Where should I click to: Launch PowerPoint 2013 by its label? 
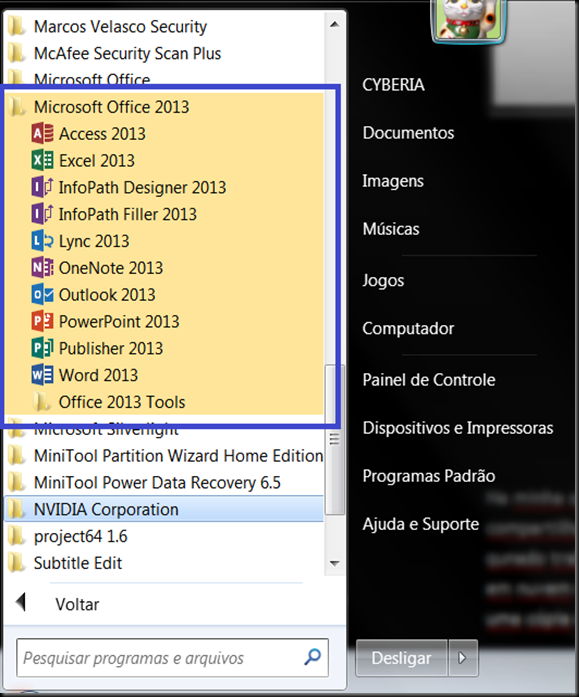pos(119,321)
